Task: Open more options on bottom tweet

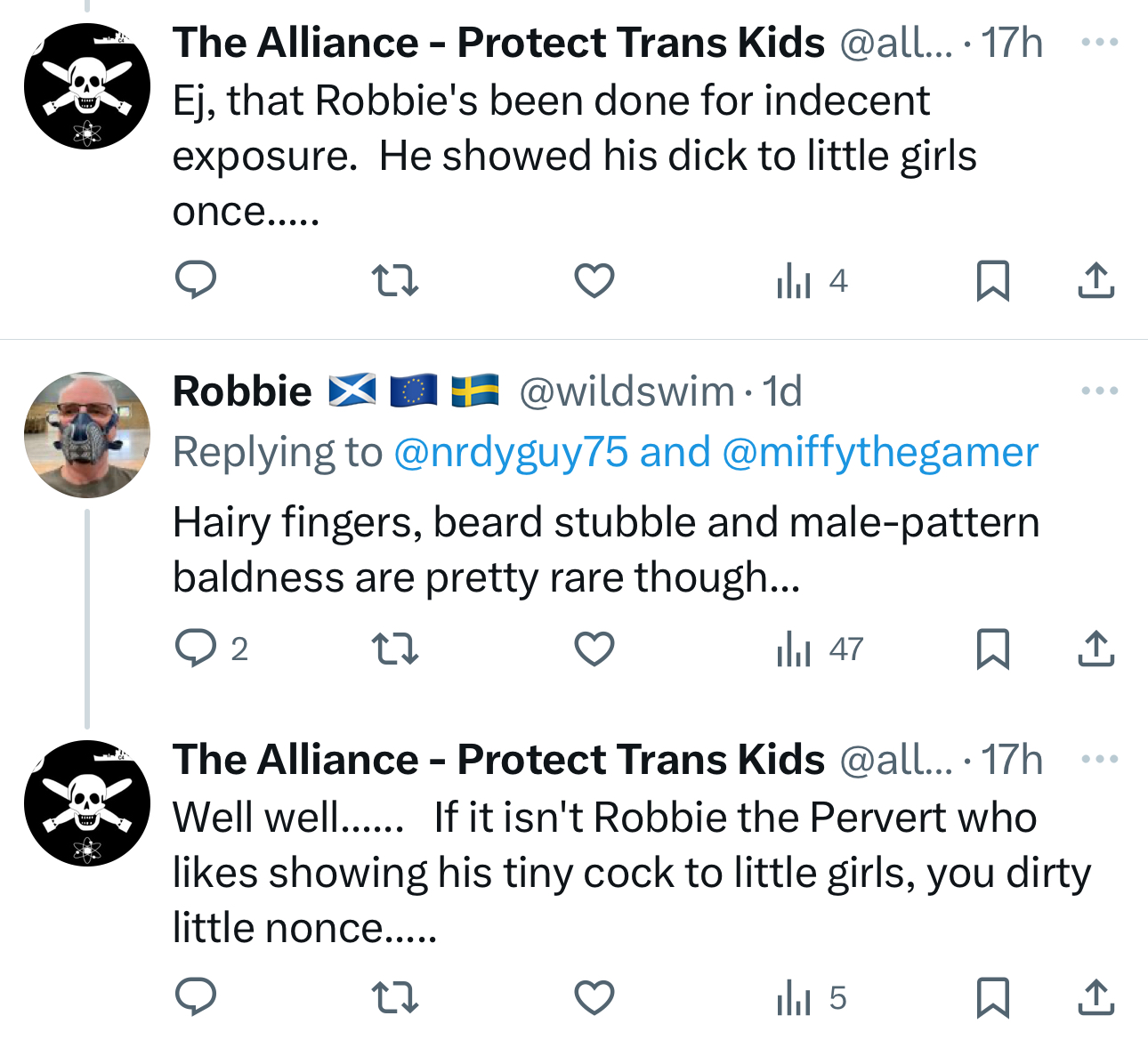Action: tap(1100, 759)
